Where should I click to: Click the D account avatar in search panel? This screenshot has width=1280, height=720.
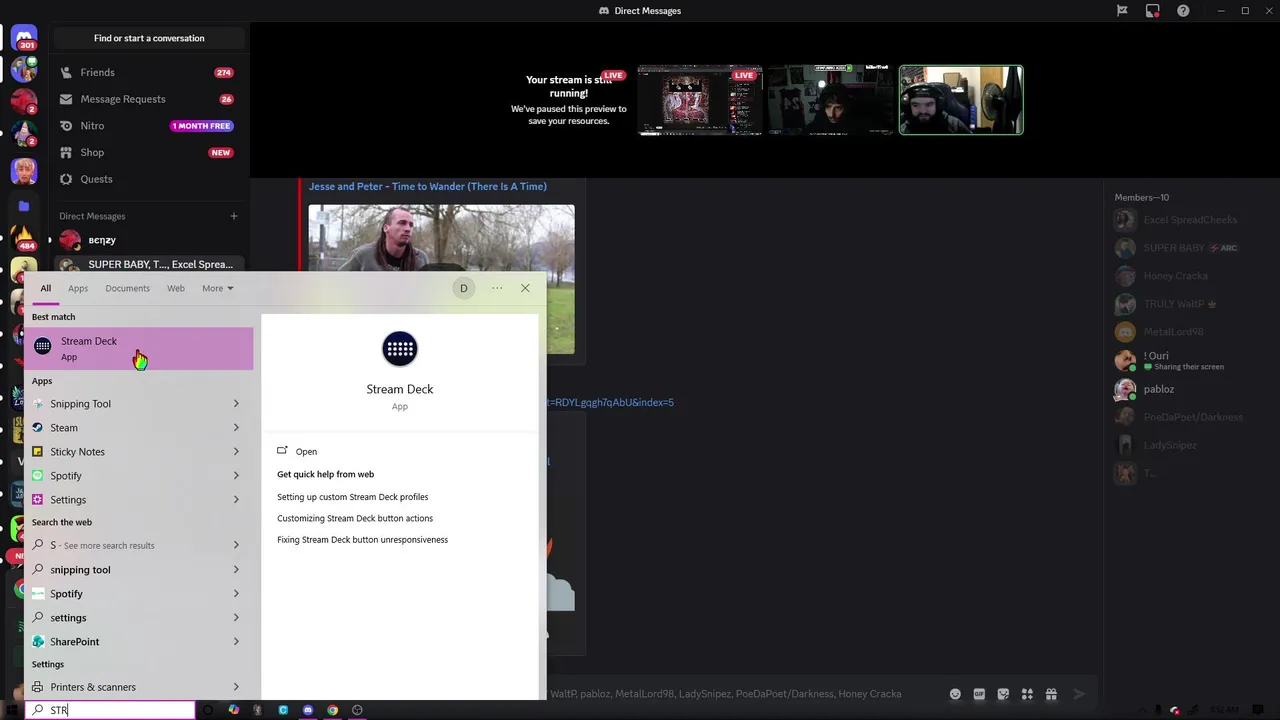tap(463, 288)
